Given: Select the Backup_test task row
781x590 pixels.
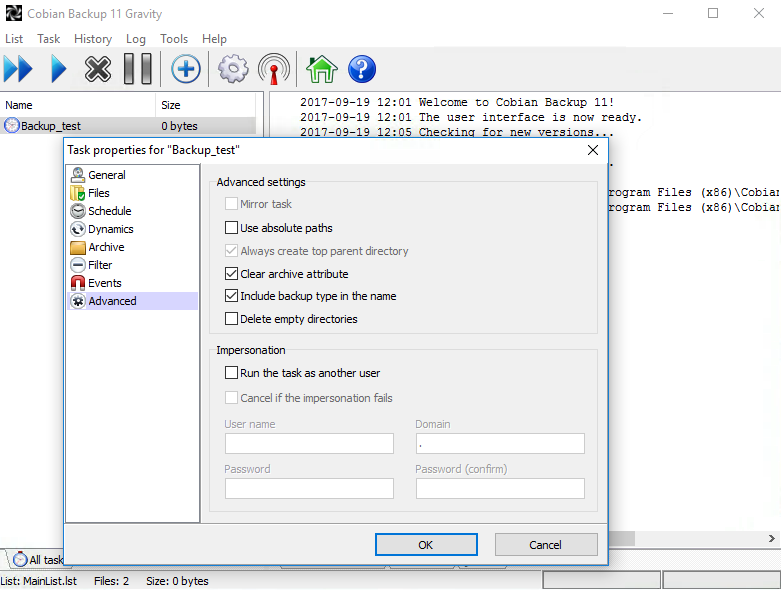Looking at the screenshot, I should click(129, 125).
